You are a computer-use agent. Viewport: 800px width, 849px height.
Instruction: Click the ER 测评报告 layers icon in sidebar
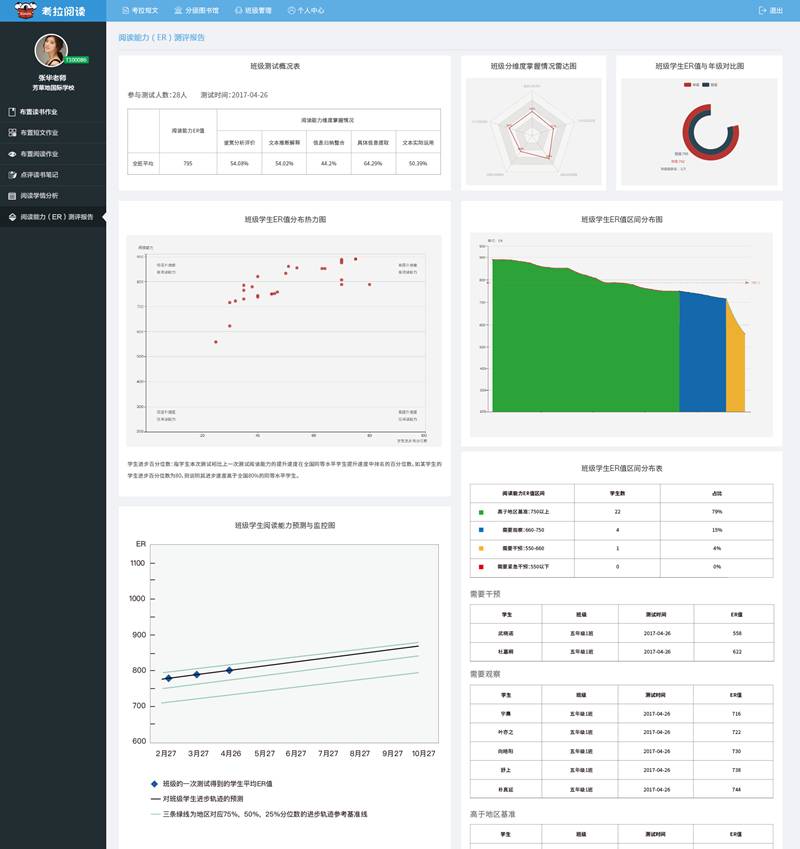[12, 217]
